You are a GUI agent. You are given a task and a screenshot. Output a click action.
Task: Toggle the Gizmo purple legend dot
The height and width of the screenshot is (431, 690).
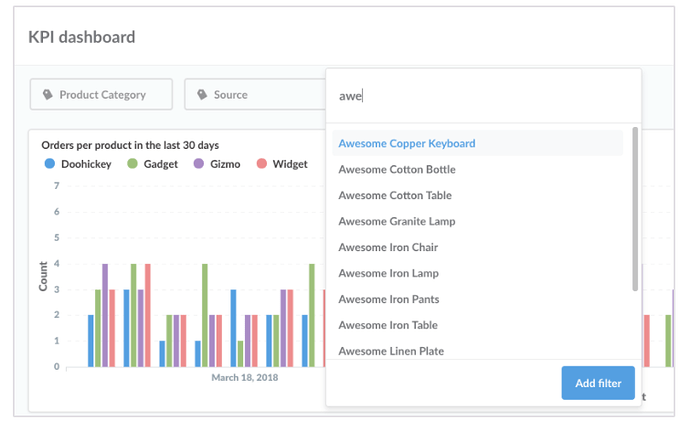tap(199, 164)
